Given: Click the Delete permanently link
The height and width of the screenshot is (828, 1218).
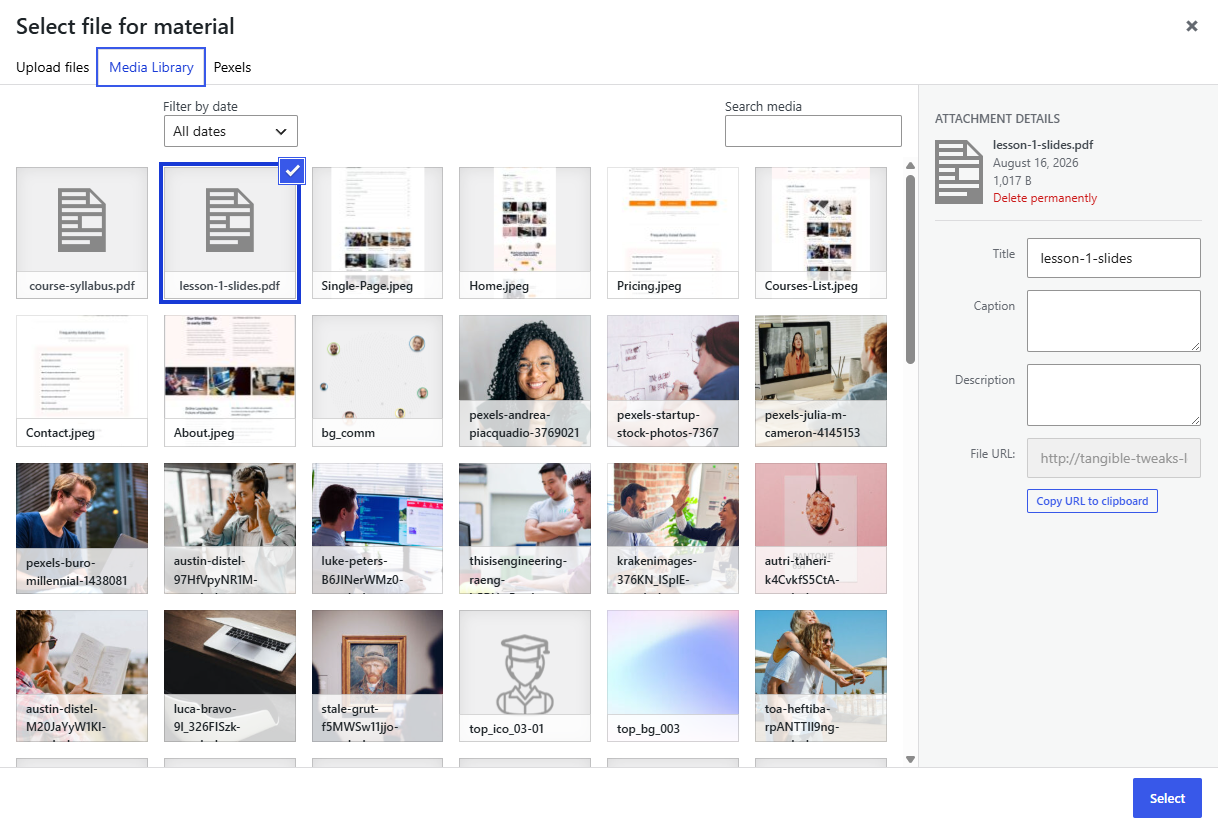Looking at the screenshot, I should (1045, 198).
